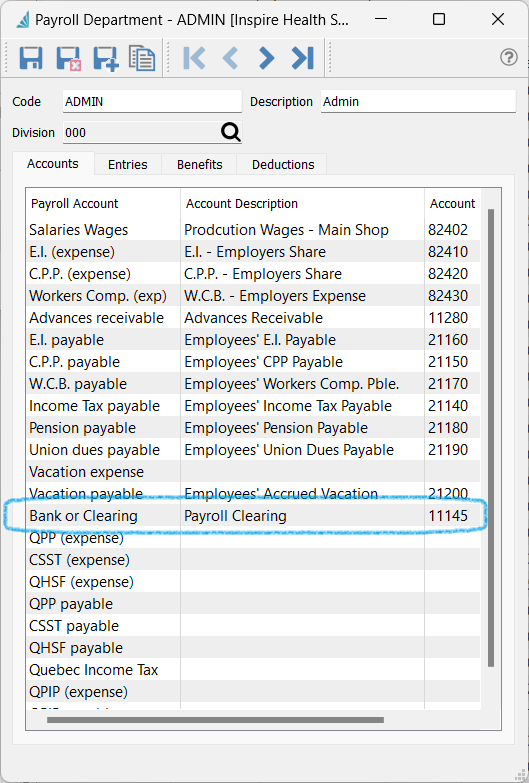Click the Payroll Account column header
529x783 pixels.
[103, 204]
